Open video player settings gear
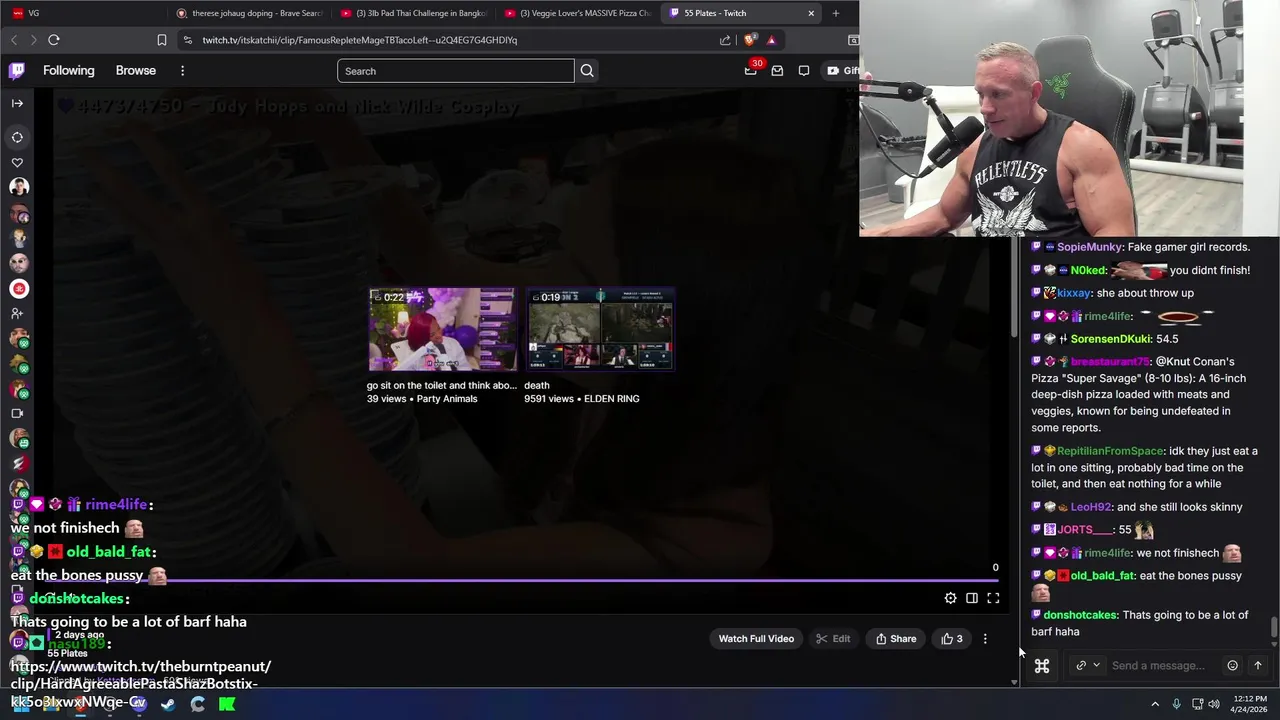This screenshot has width=1280, height=720. (951, 598)
